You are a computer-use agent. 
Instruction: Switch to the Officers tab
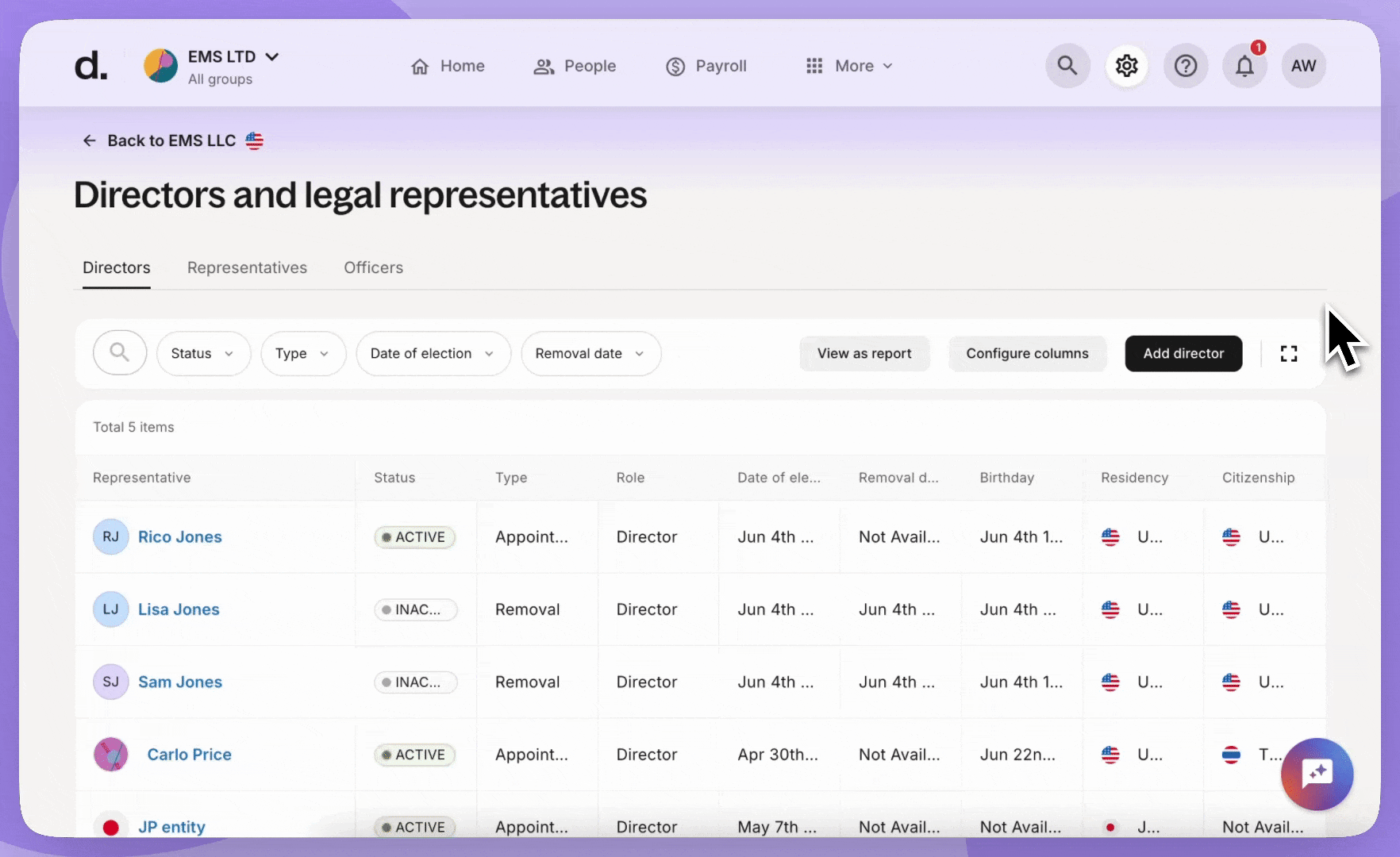(373, 268)
